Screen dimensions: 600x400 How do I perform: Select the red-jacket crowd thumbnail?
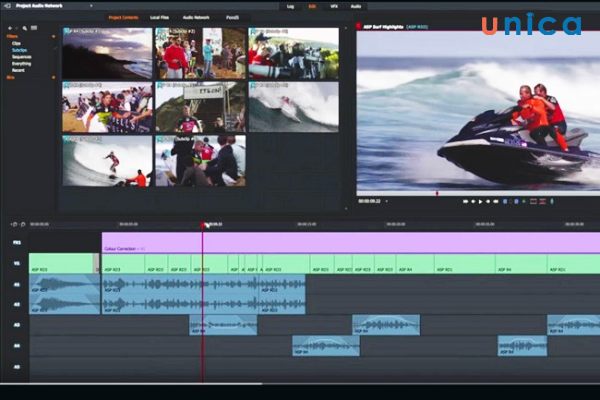click(201, 53)
